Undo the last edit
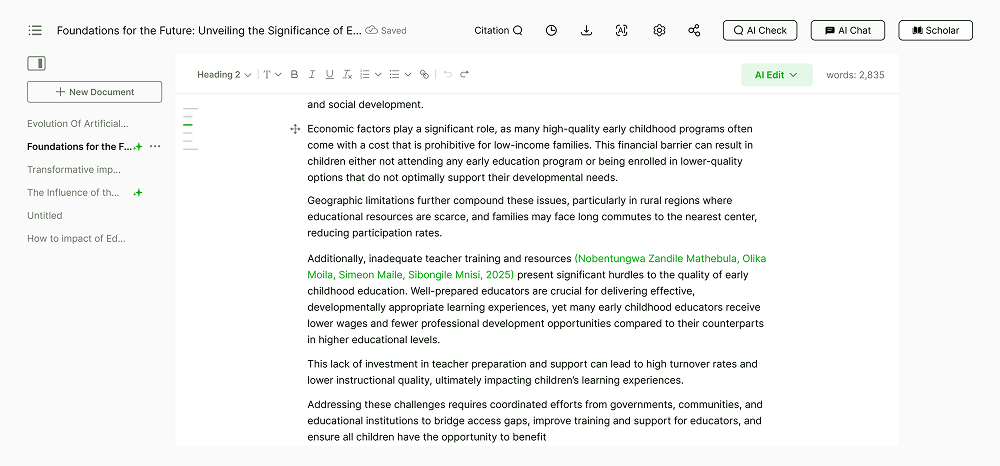Screen dimensions: 1000x466 (x=447, y=75)
